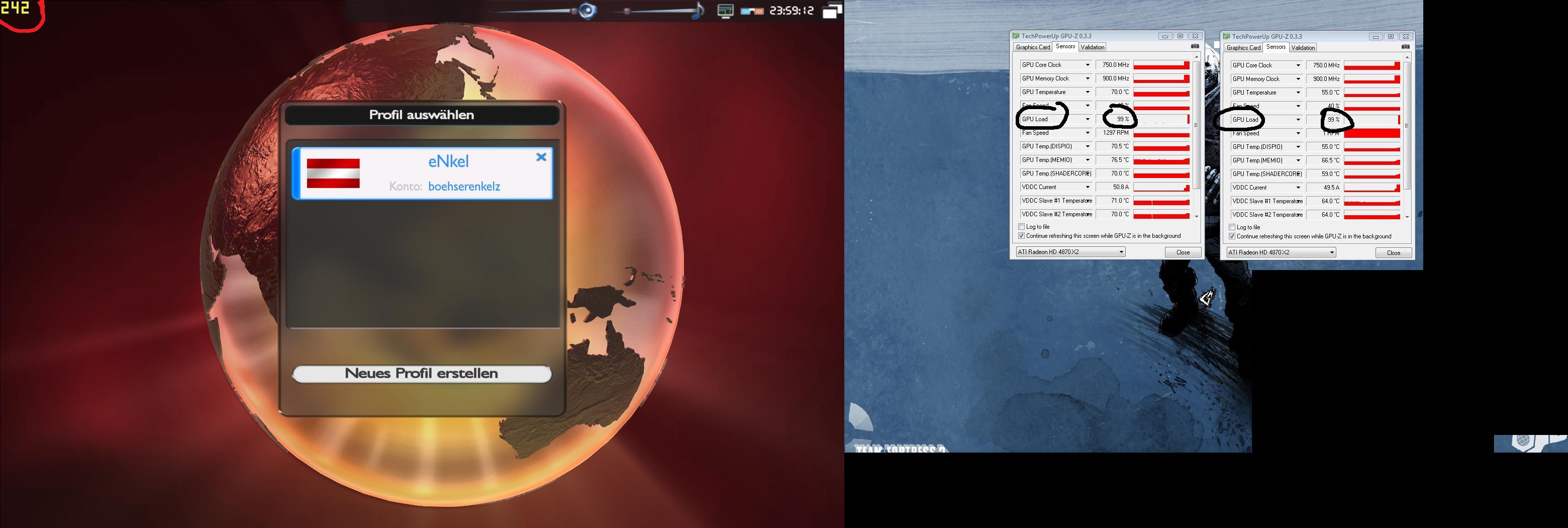Open the ATI Radeon selector in left GPU-Z
Viewport: 1568px width, 528px height.
click(1070, 252)
